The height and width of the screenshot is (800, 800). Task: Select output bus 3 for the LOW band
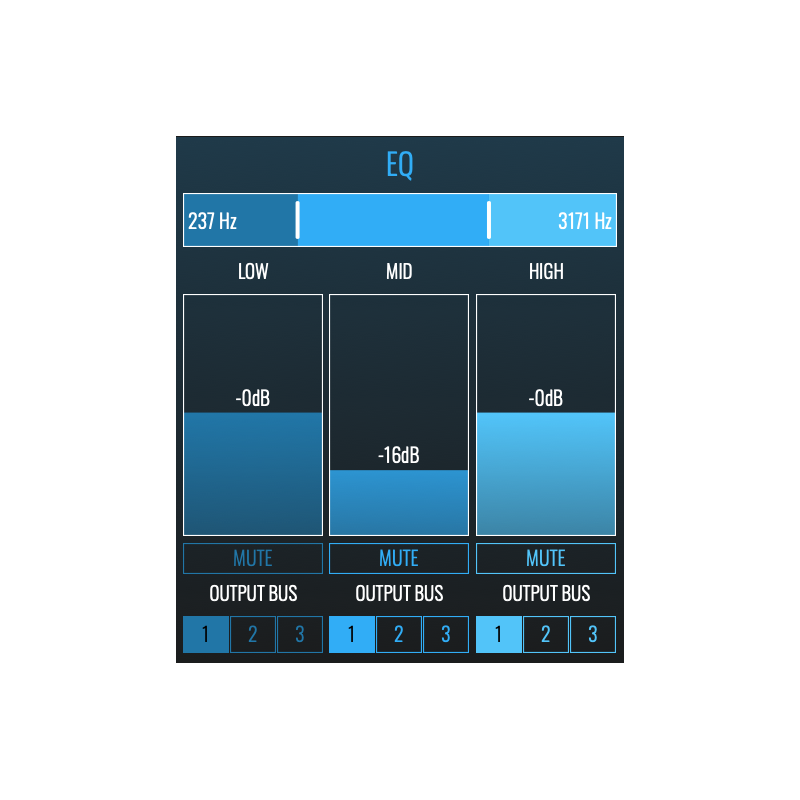click(x=299, y=634)
